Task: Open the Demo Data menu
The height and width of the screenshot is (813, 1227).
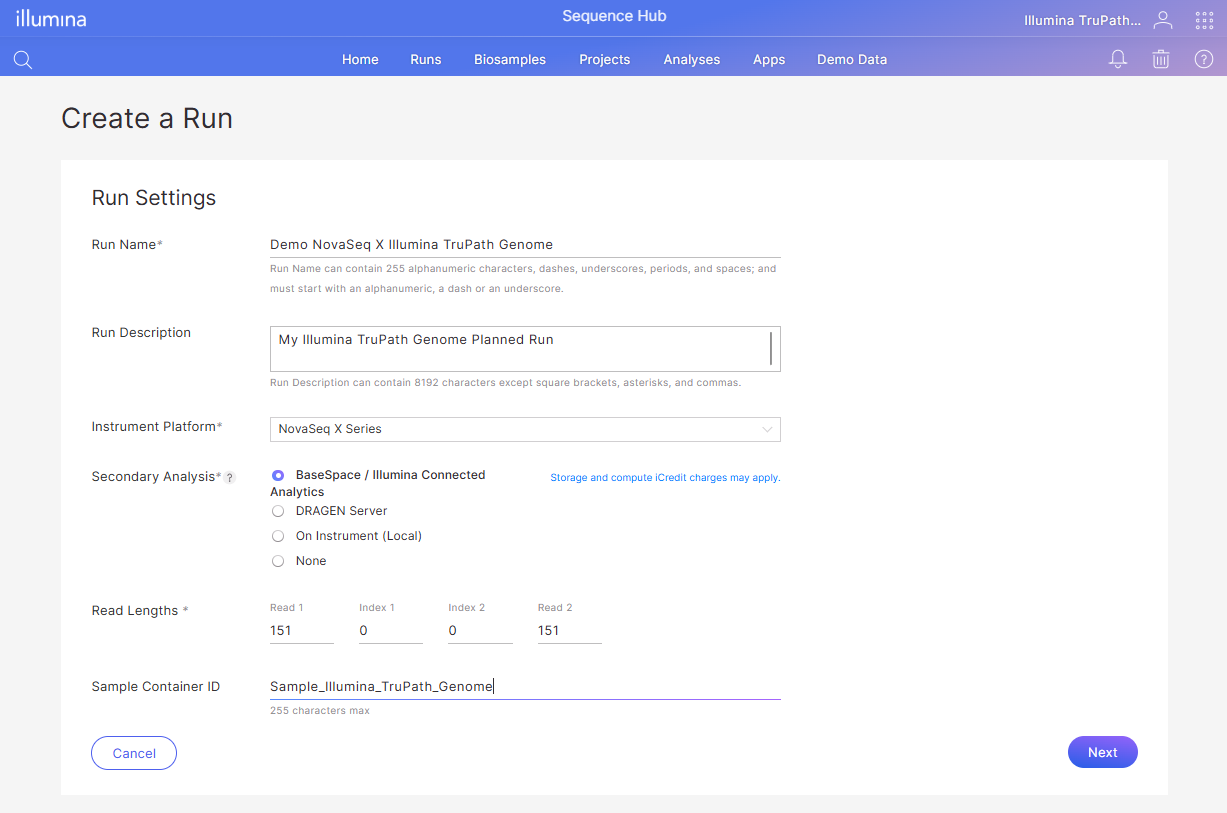Action: [851, 59]
